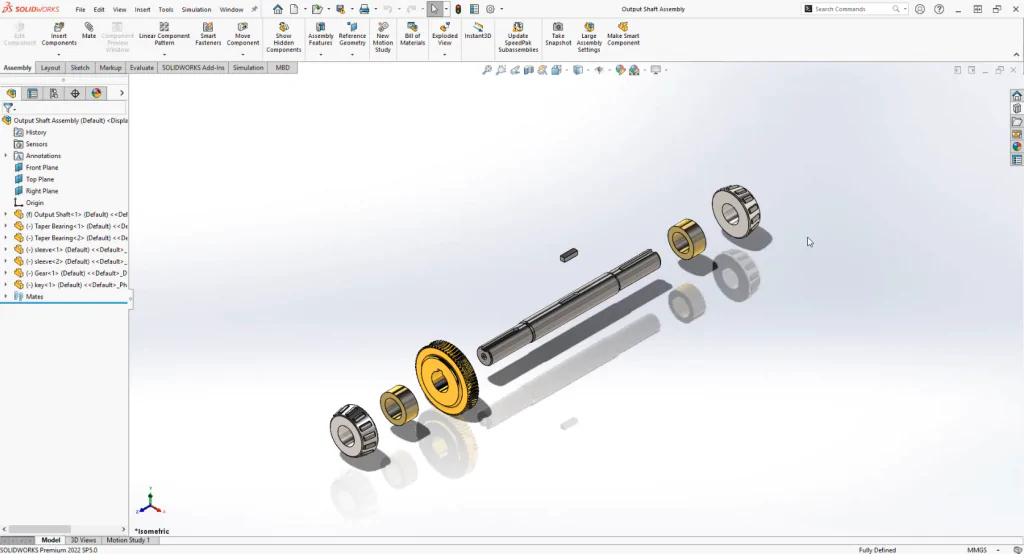Viewport: 1024px width, 554px height.
Task: Expand the Gear<1> component
Action: tap(6, 273)
